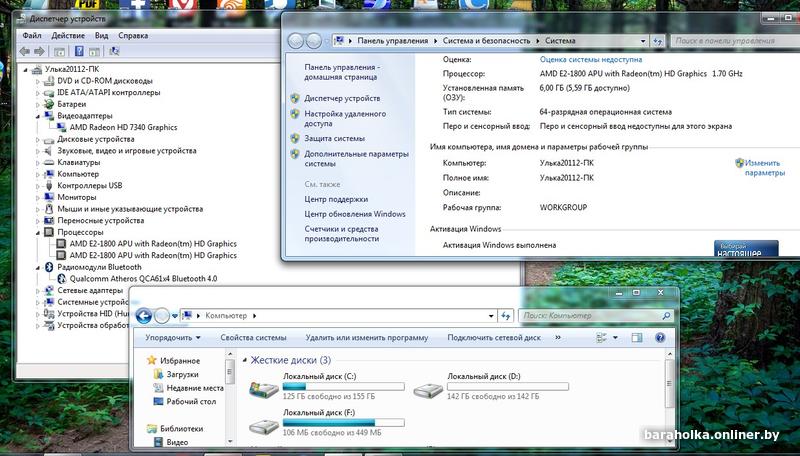This screenshot has width=800, height=456.
Task: Click Local Disk (F:) capacity bar
Action: pyautogui.click(x=343, y=422)
